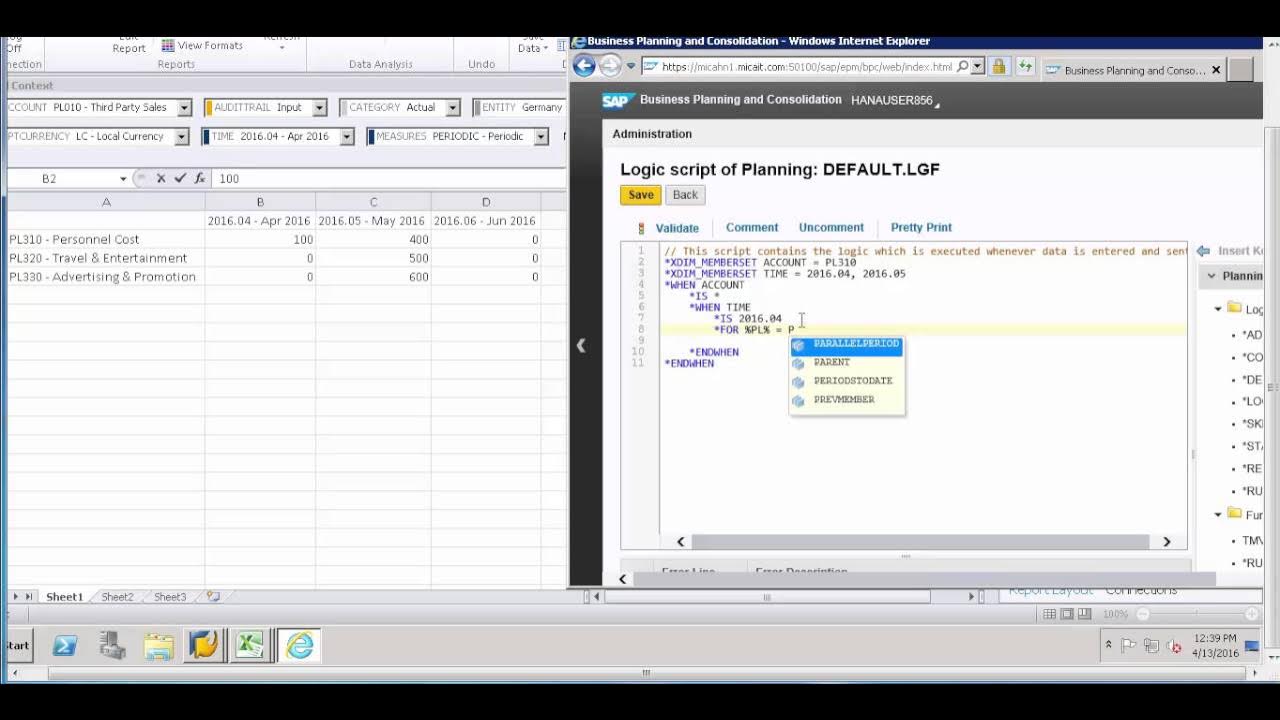Click the taskbar clock 12:39 PM

point(1215,638)
